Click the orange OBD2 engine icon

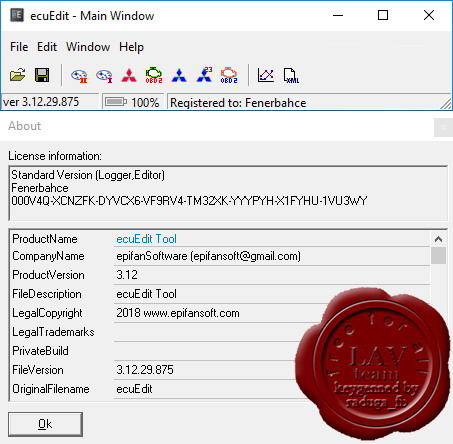click(x=229, y=75)
